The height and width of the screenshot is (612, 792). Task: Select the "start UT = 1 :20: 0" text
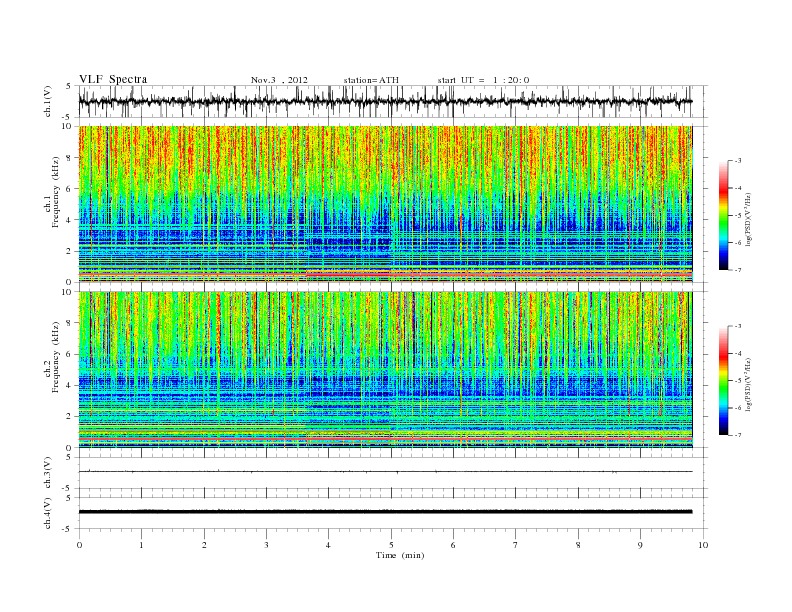tap(483, 80)
